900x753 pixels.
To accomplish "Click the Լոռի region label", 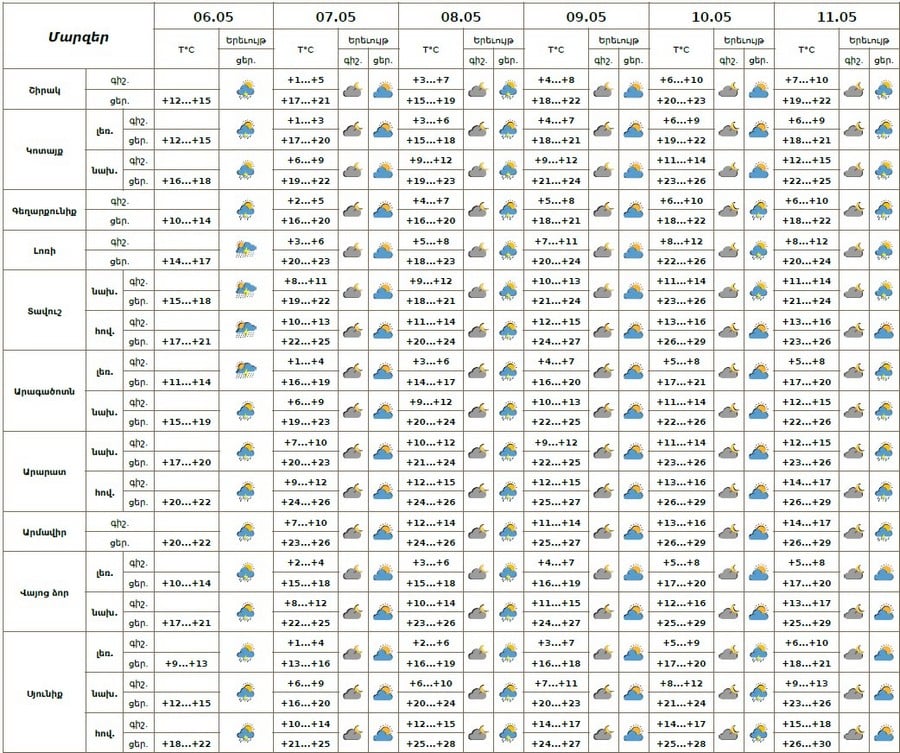I will click(44, 251).
